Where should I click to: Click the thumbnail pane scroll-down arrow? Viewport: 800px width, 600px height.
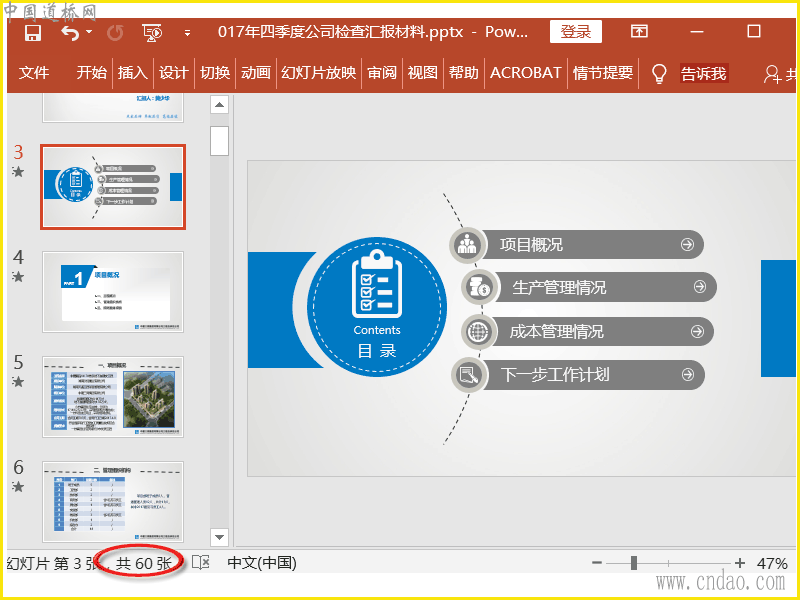219,537
